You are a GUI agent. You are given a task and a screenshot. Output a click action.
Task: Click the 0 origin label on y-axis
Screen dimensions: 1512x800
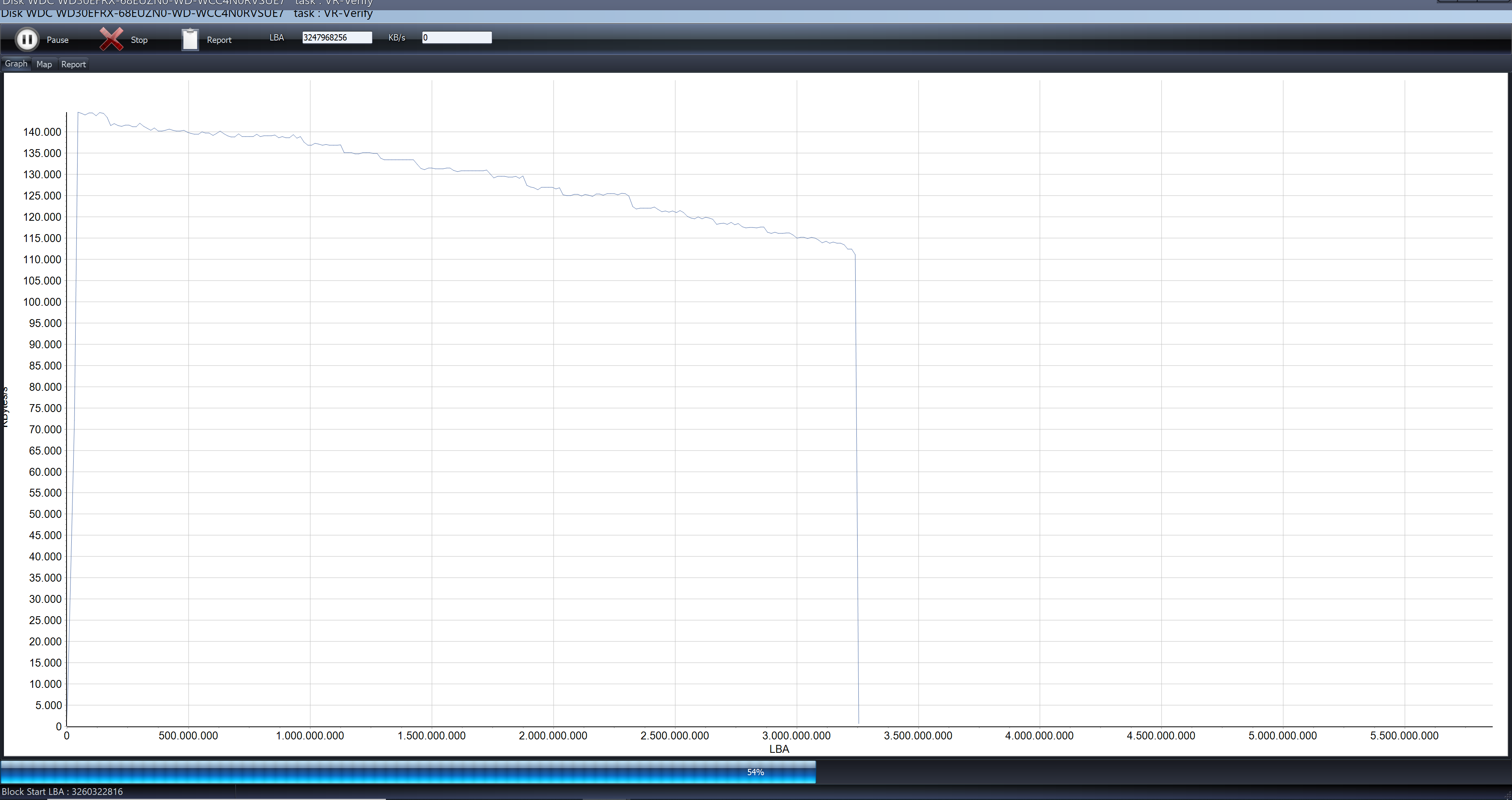coord(58,727)
